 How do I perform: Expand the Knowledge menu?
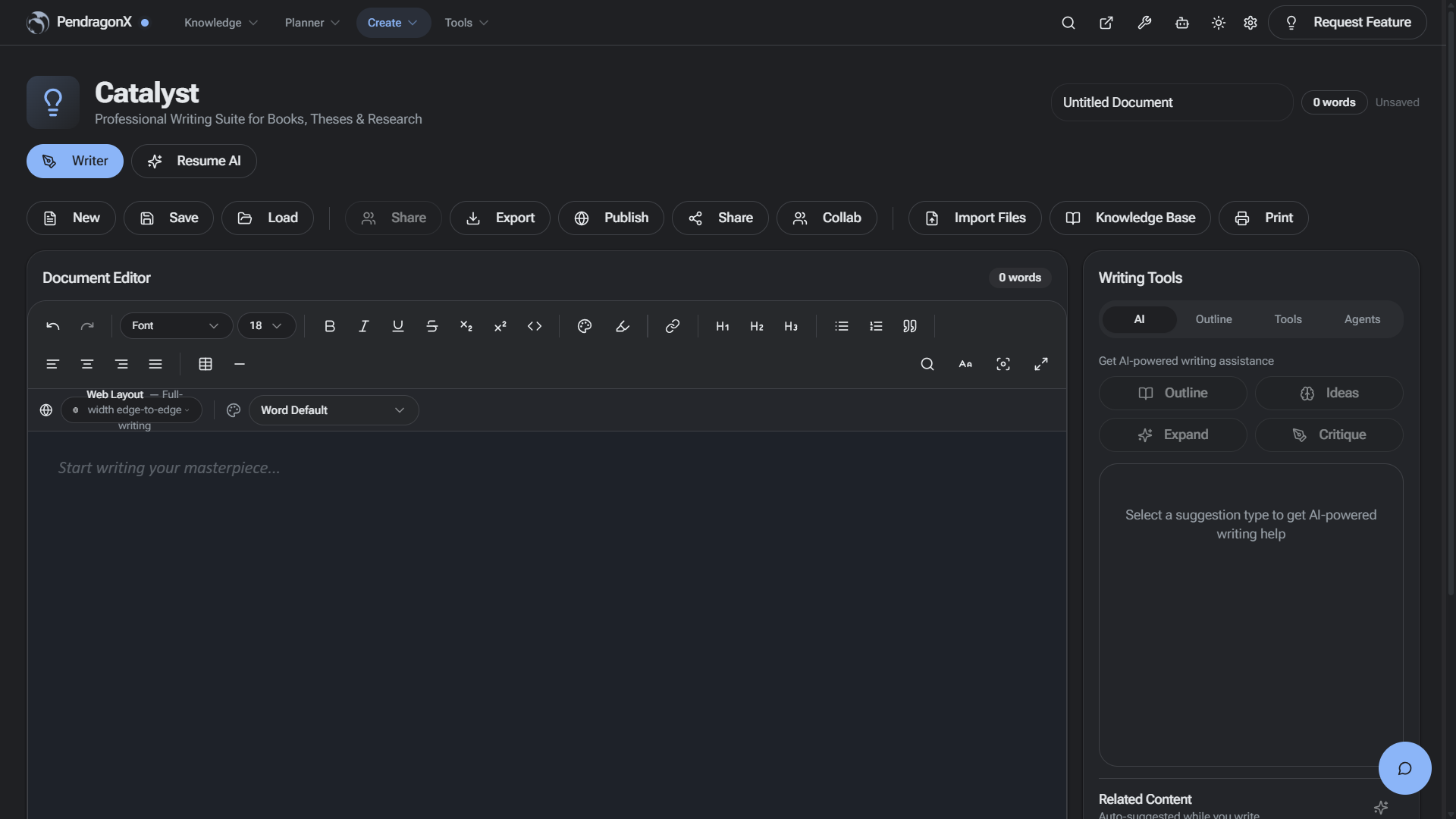pyautogui.click(x=221, y=23)
